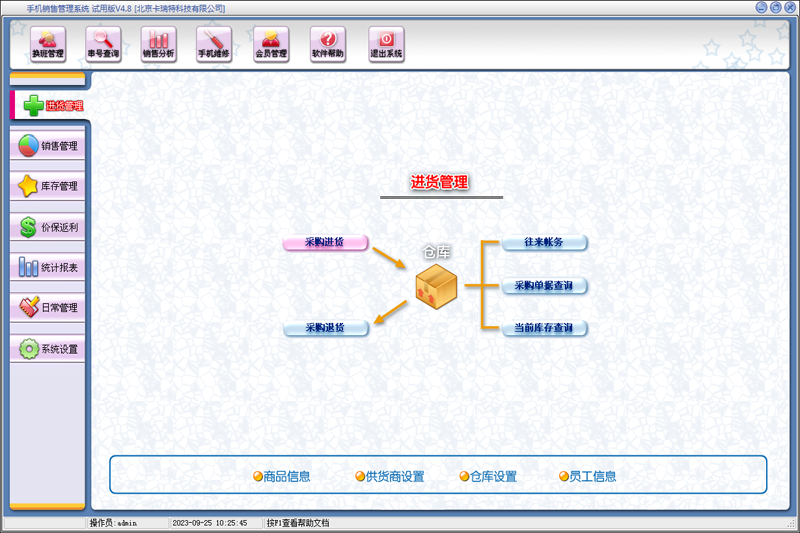
Task: Click the 按F1查看帮助文档 status text
Action: (298, 523)
